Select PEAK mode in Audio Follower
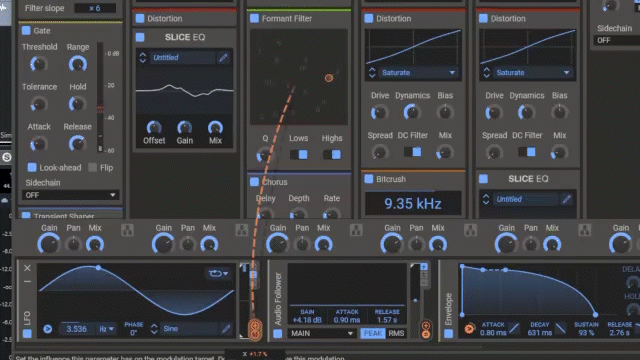This screenshot has width=640, height=360. (x=373, y=333)
